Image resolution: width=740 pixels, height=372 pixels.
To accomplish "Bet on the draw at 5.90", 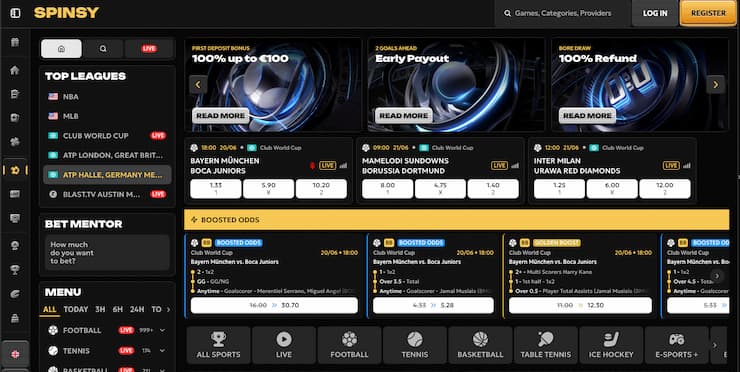I will click(x=269, y=189).
